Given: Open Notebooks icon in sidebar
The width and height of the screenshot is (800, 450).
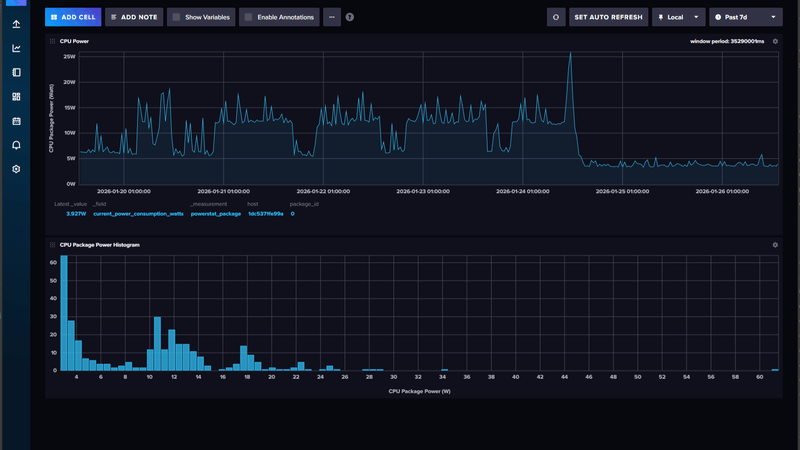Looking at the screenshot, I should [x=16, y=73].
